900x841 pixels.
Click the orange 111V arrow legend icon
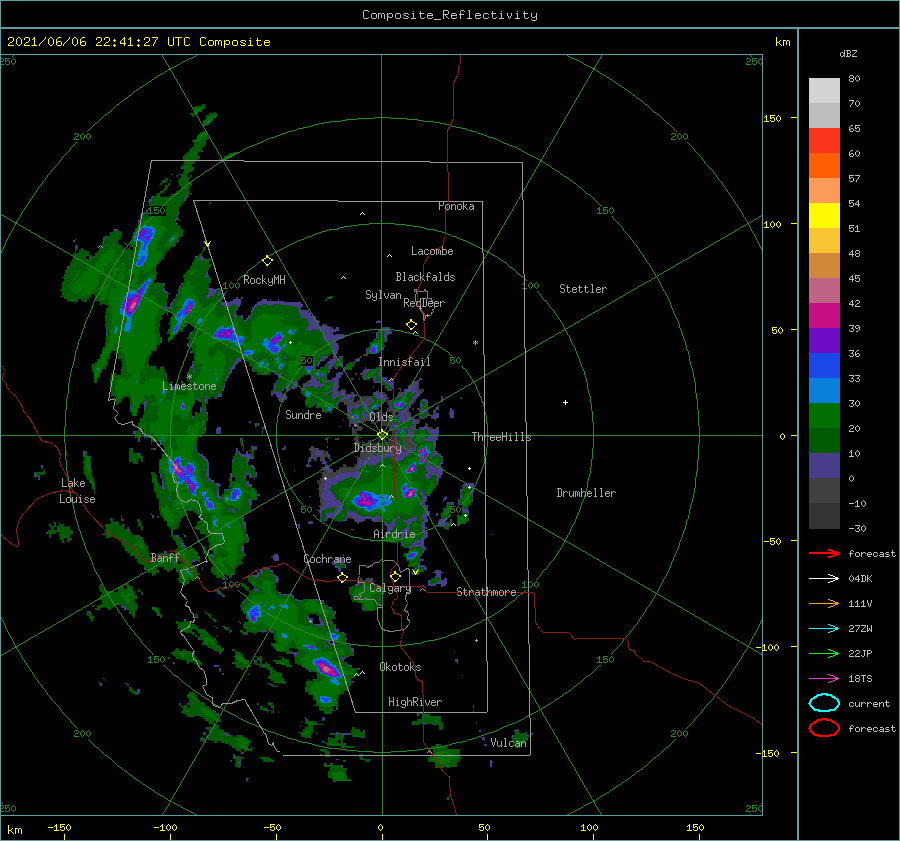(x=824, y=603)
